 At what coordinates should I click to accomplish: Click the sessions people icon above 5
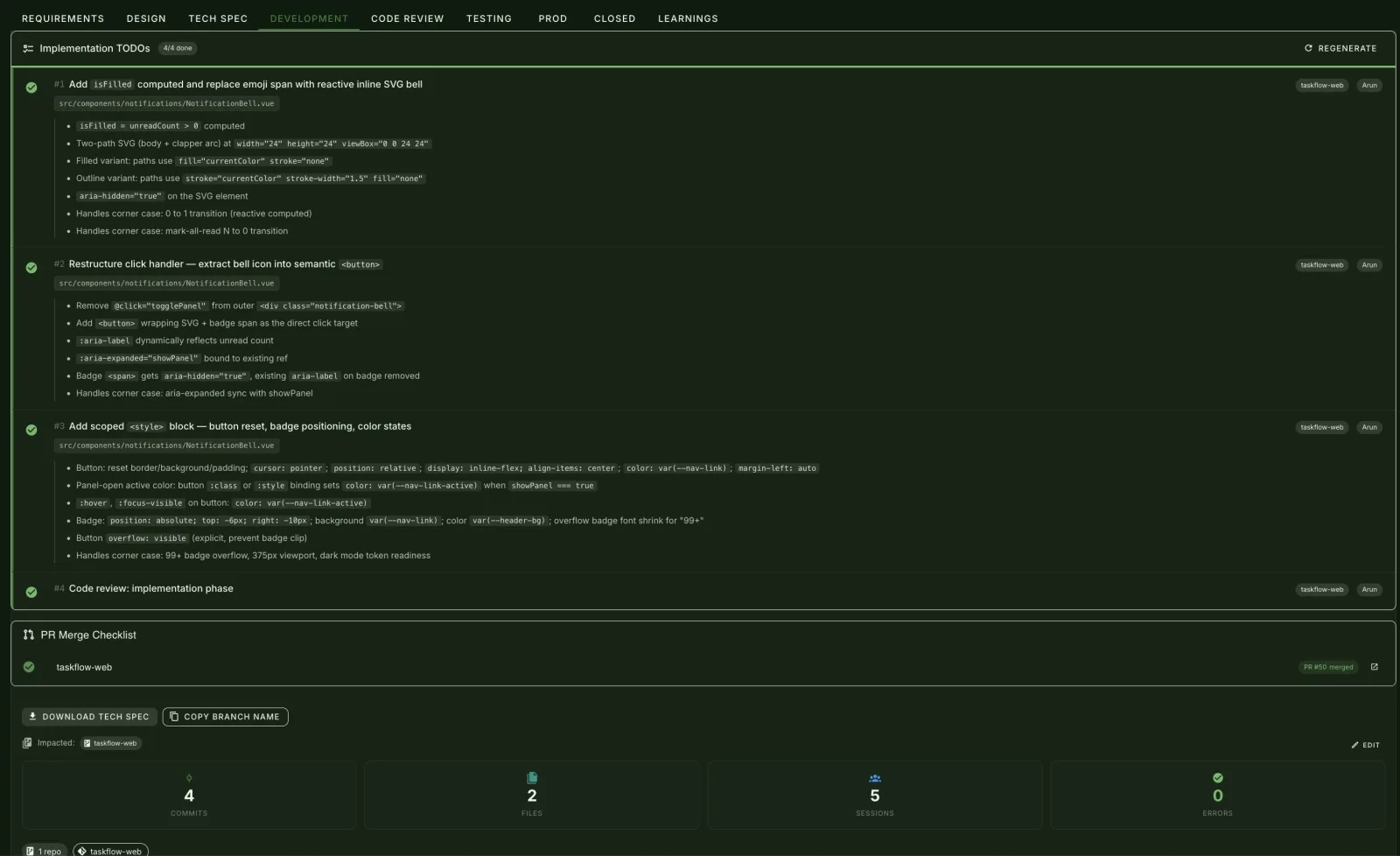(x=875, y=778)
